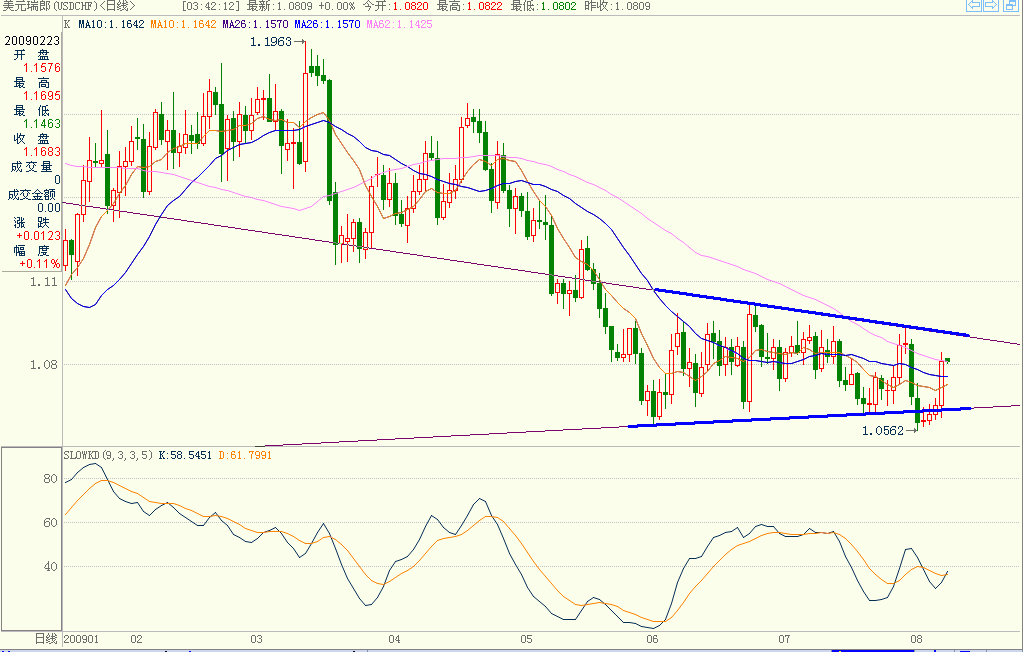The height and width of the screenshot is (652, 1023).
Task: Click the 1.11 price axis label
Action: (44, 282)
